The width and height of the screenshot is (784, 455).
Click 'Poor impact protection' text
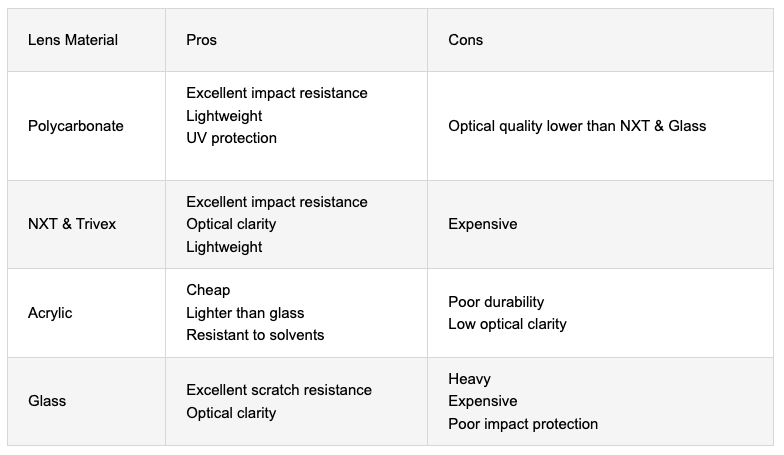[523, 424]
